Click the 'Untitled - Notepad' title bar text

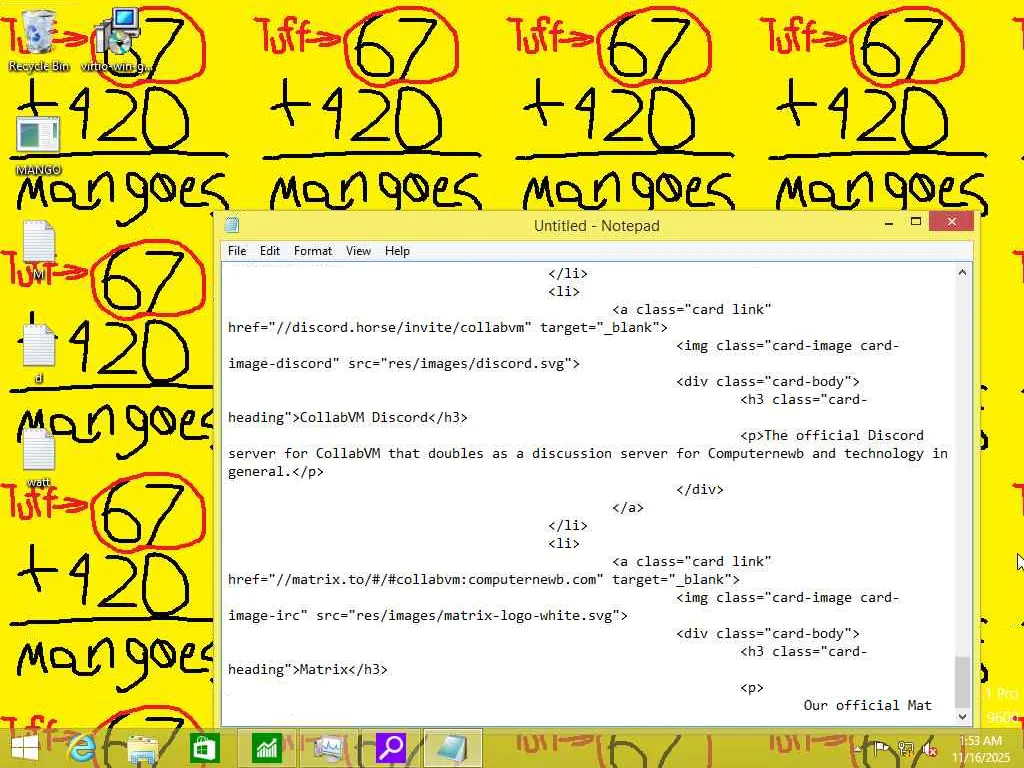click(x=597, y=226)
